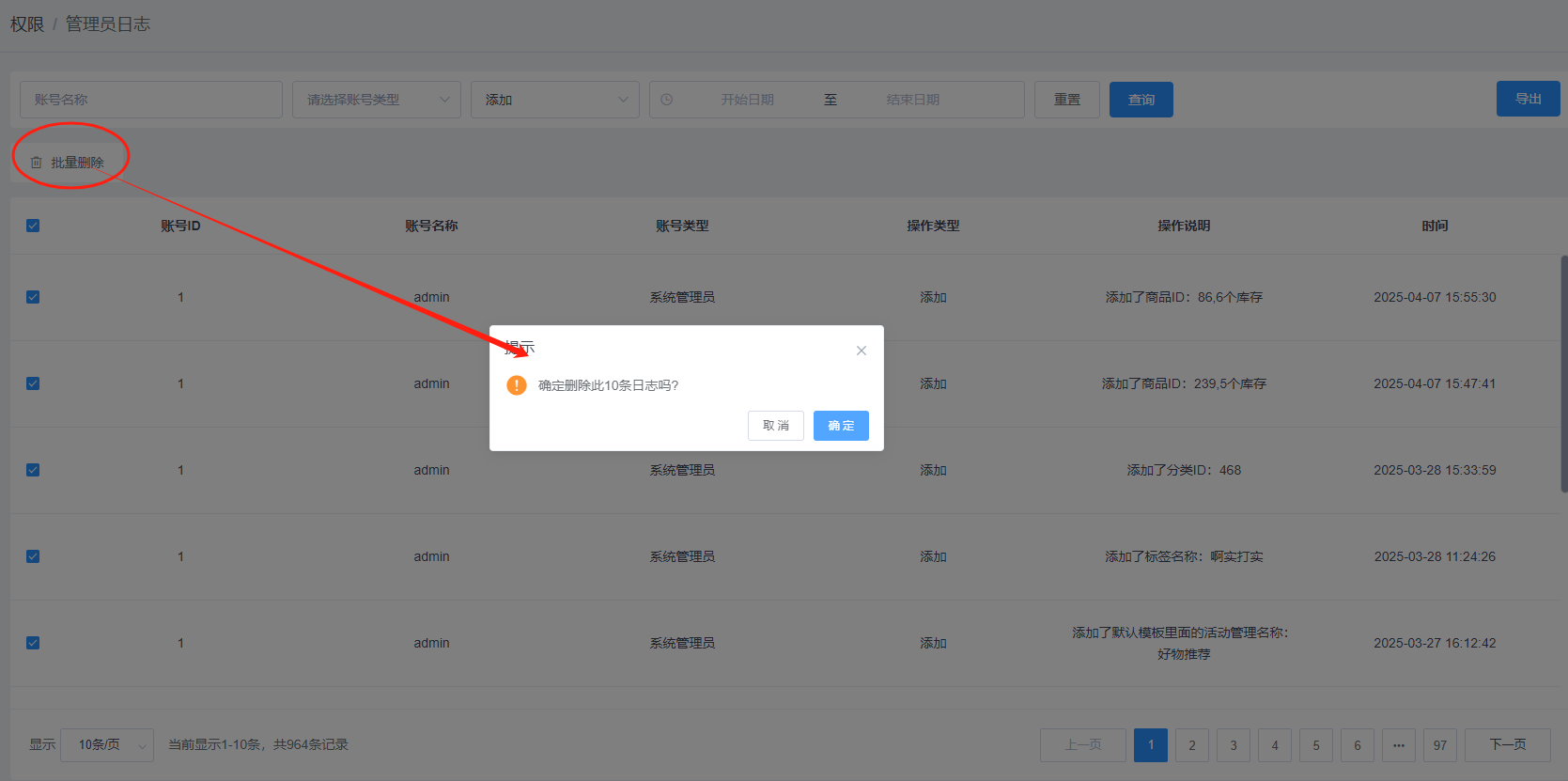Jump to last page 97
Screen dimensions: 1568x781
coord(1439,745)
